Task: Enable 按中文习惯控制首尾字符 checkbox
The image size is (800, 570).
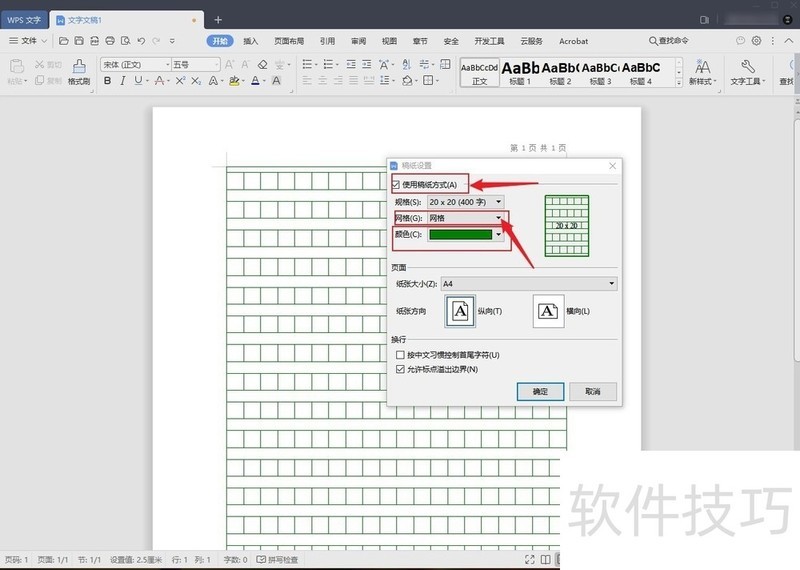Action: 401,355
